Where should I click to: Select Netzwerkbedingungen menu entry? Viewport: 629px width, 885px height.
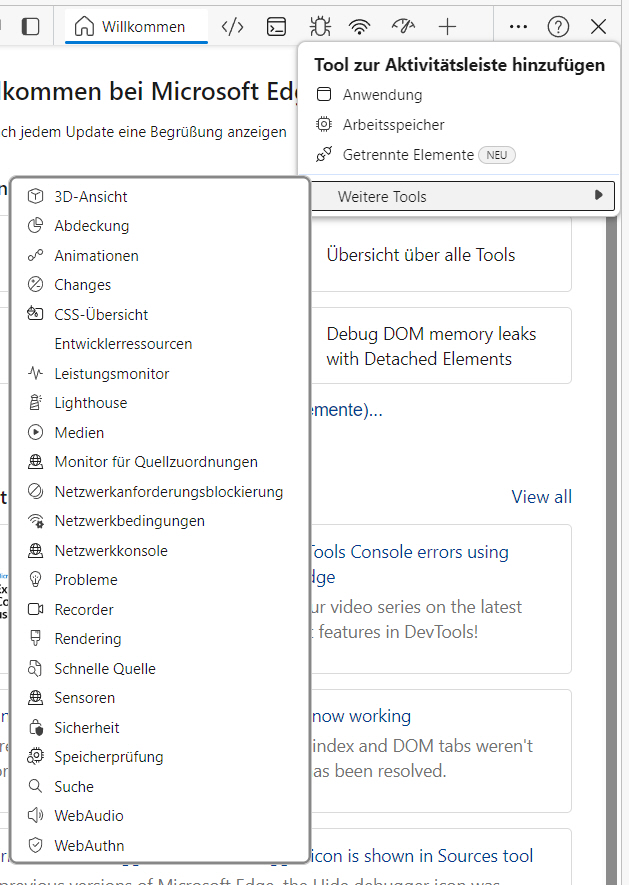coord(129,521)
